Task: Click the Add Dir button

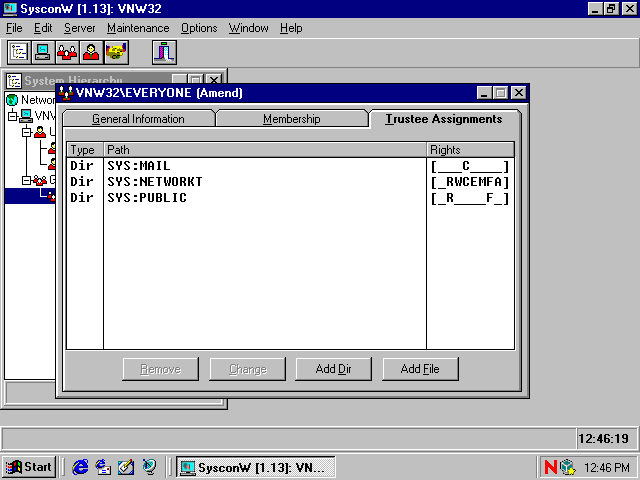Action: 333,369
